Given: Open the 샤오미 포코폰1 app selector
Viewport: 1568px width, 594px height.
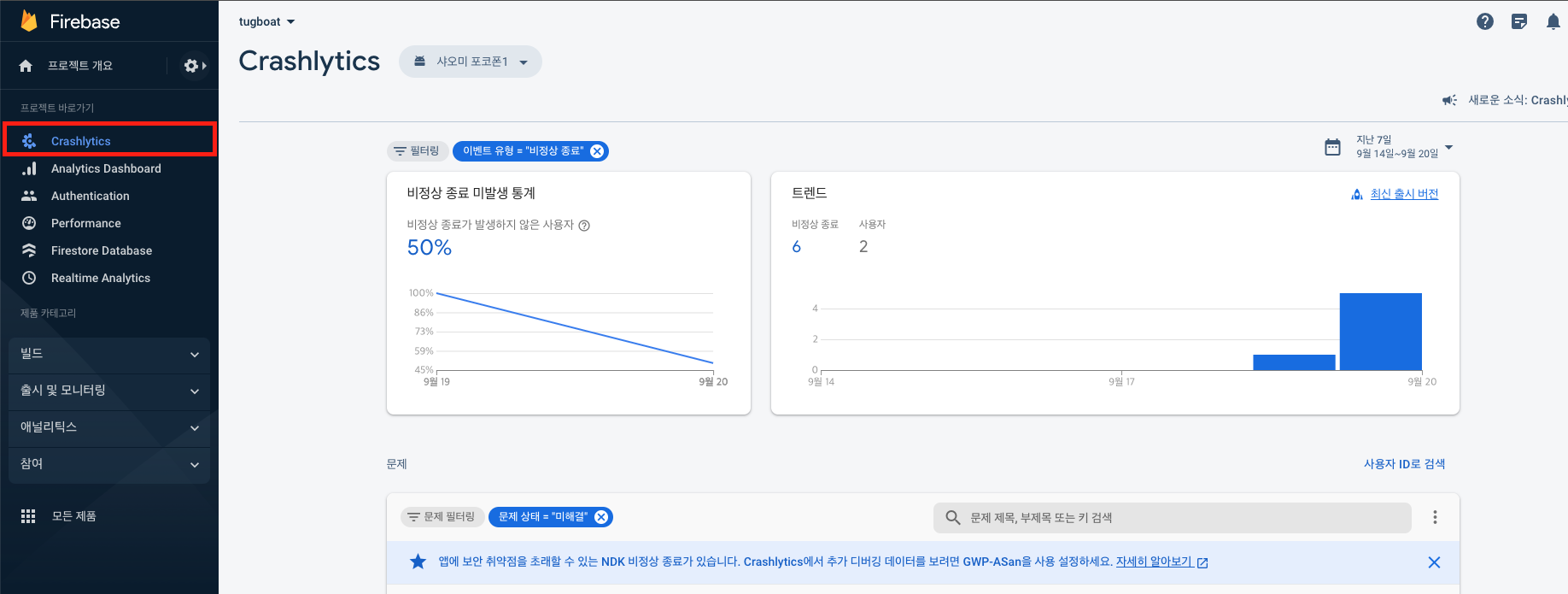Looking at the screenshot, I should 471,62.
